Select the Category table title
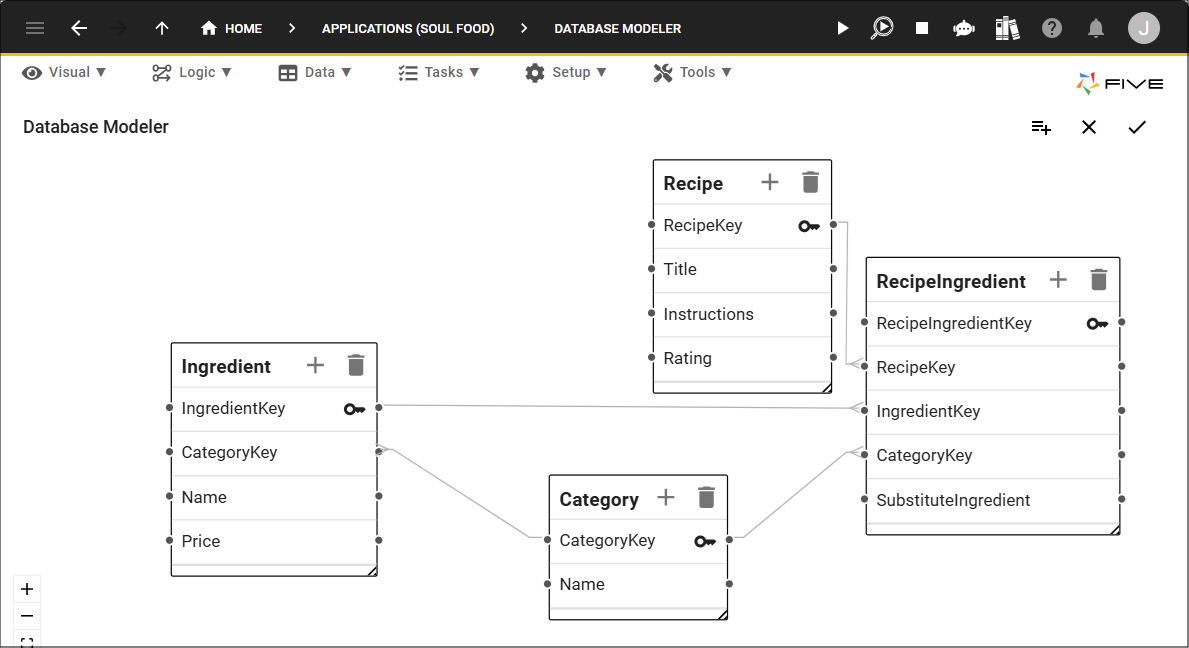 pos(599,499)
